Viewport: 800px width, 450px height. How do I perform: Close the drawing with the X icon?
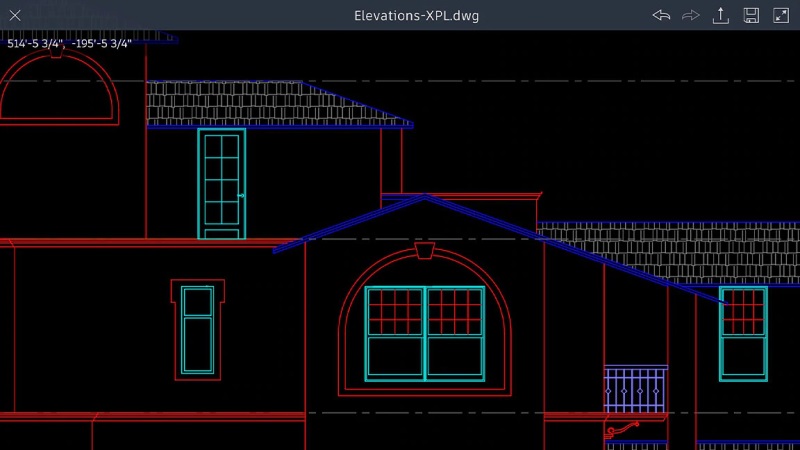coord(15,15)
